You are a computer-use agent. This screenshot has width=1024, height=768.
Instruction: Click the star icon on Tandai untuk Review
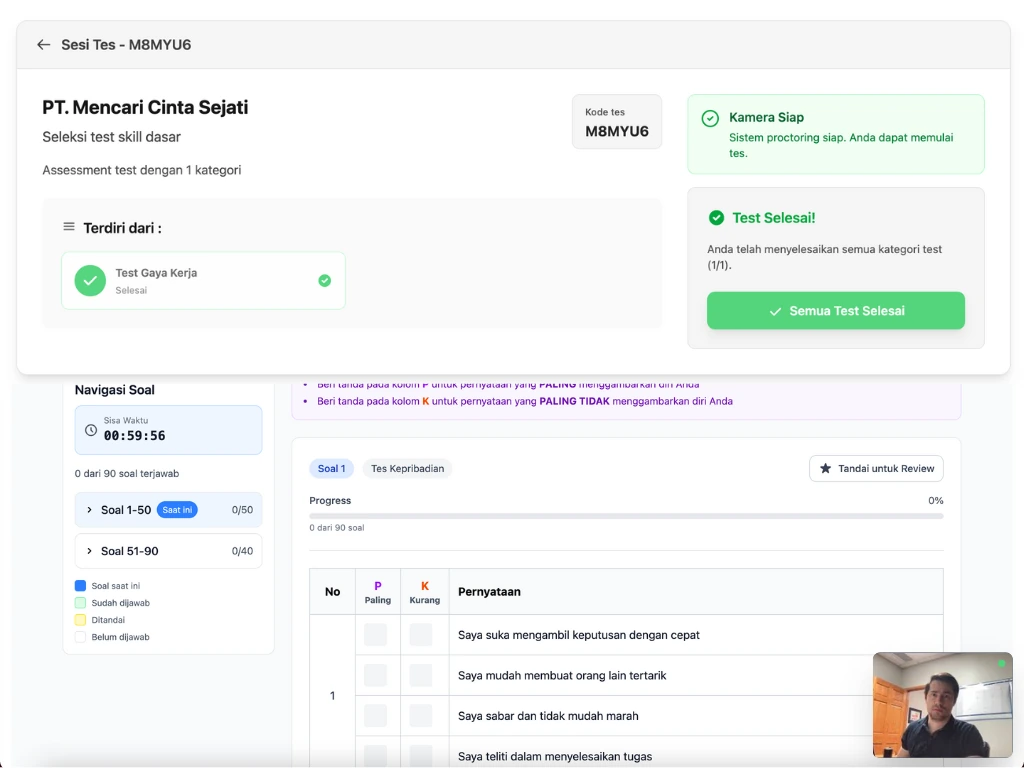[825, 468]
